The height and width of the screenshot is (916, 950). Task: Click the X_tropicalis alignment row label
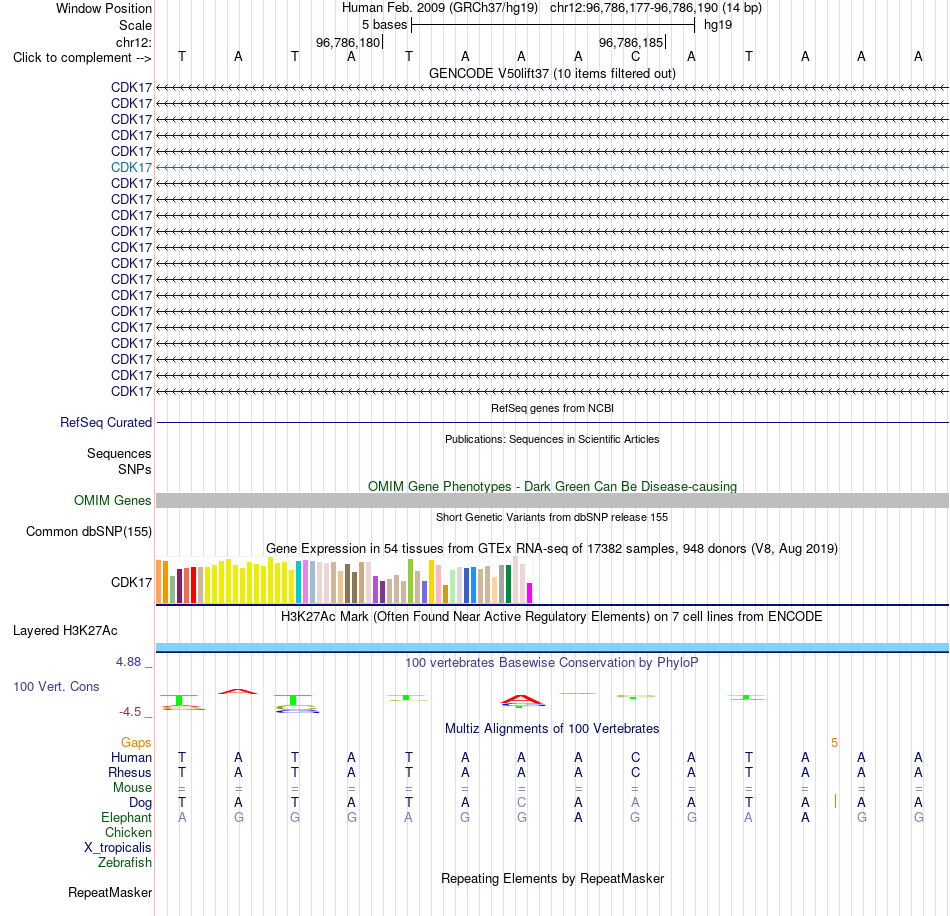[x=118, y=848]
